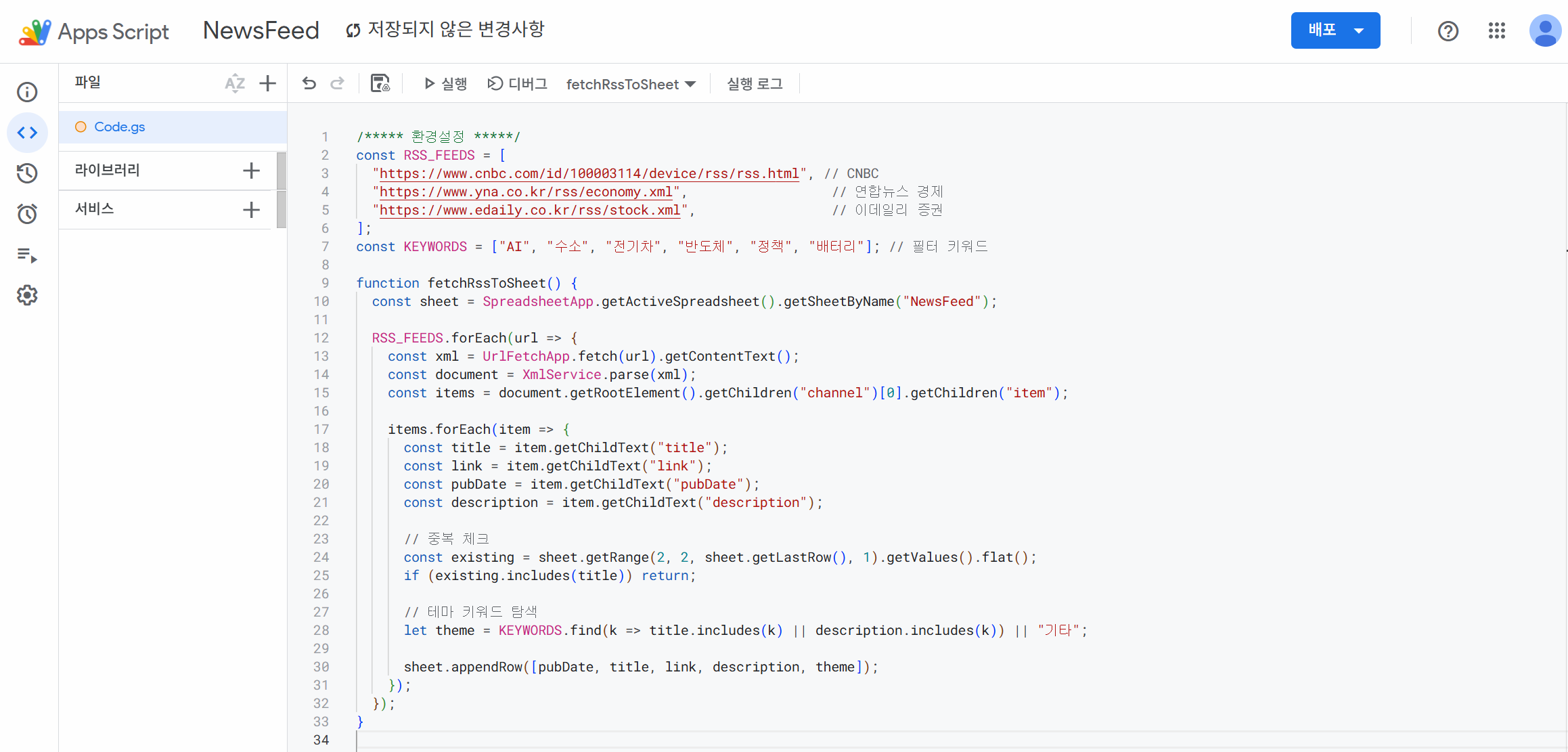Save project with the disk icon
The width and height of the screenshot is (1568, 752).
pos(380,83)
